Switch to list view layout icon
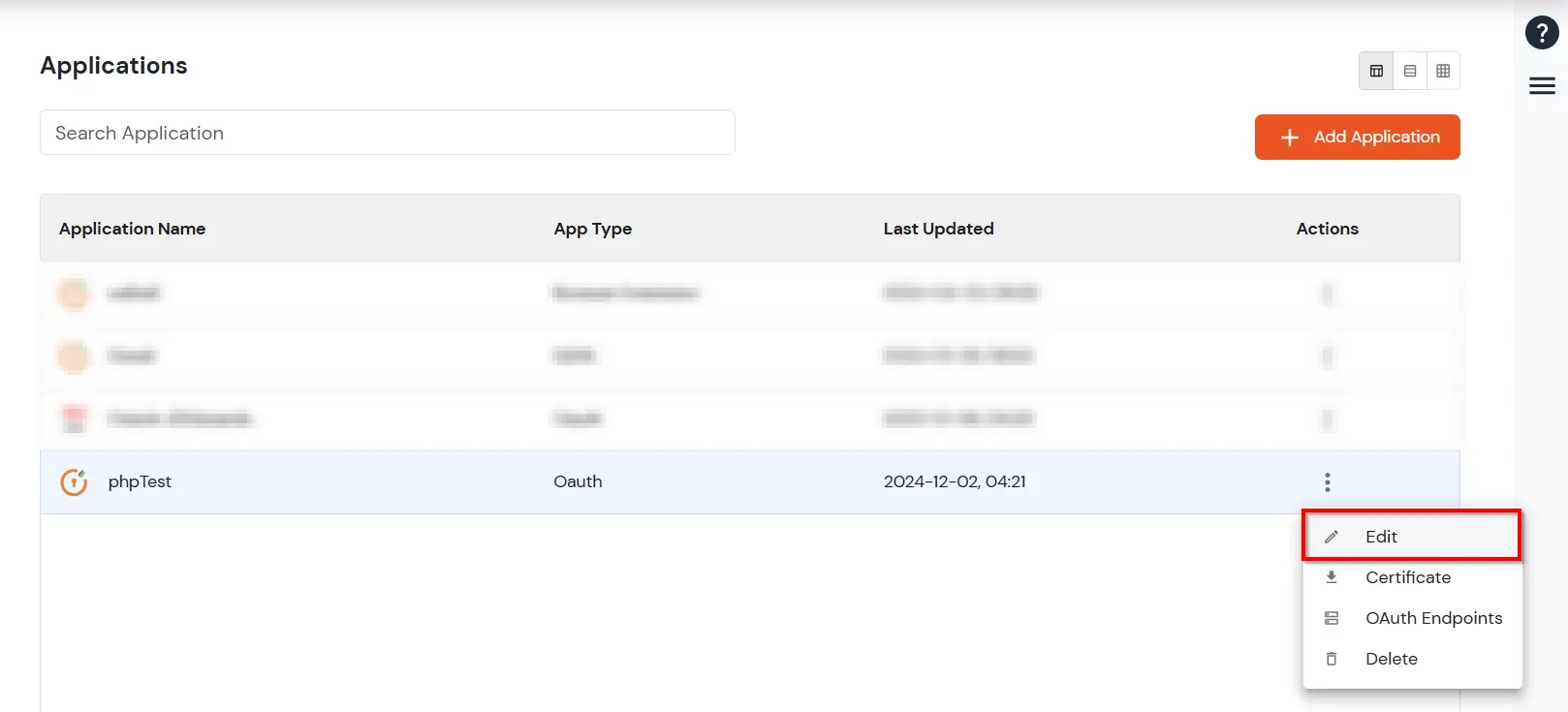 point(1410,71)
